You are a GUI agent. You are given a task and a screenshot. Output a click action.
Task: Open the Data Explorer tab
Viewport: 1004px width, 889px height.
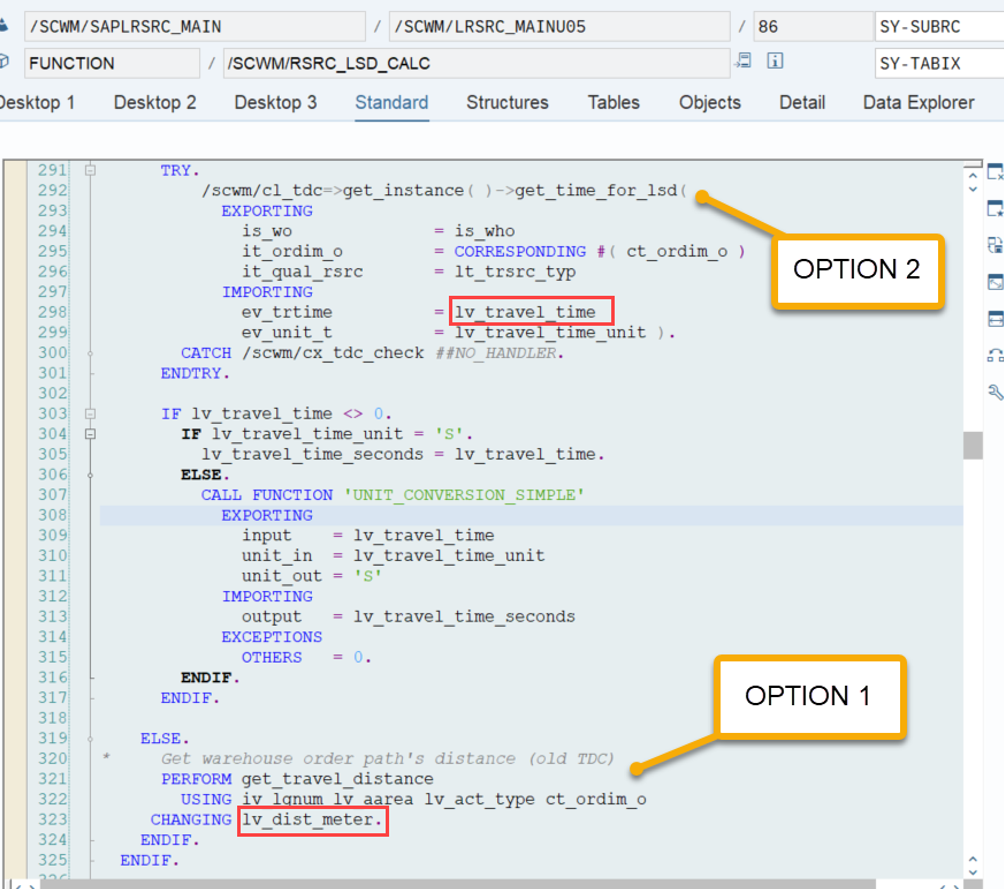coord(918,102)
